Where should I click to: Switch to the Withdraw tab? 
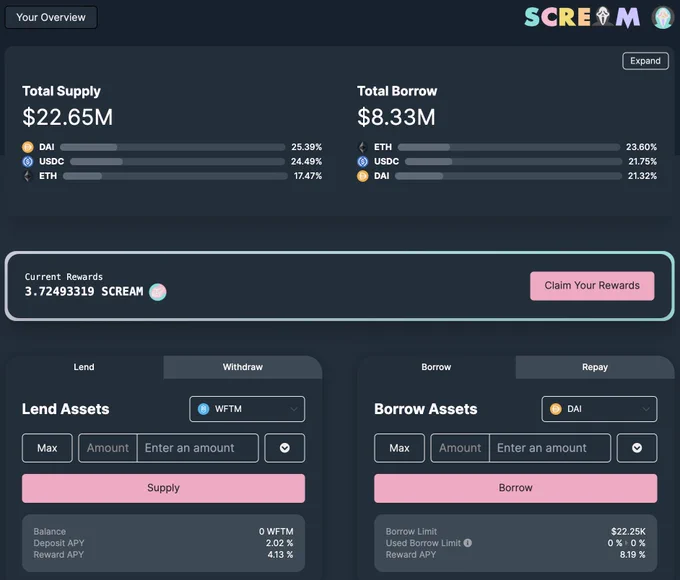click(243, 367)
